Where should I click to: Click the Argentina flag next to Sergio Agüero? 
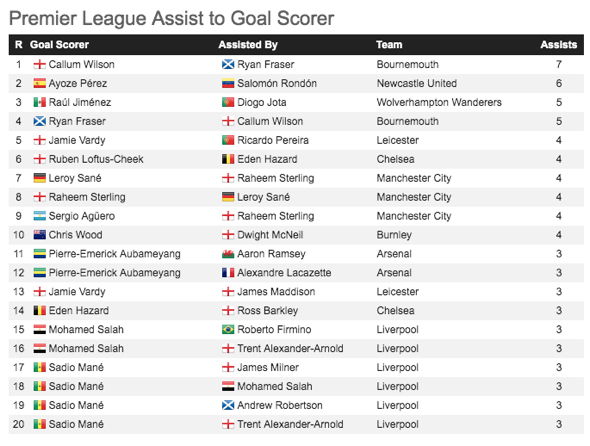point(40,216)
